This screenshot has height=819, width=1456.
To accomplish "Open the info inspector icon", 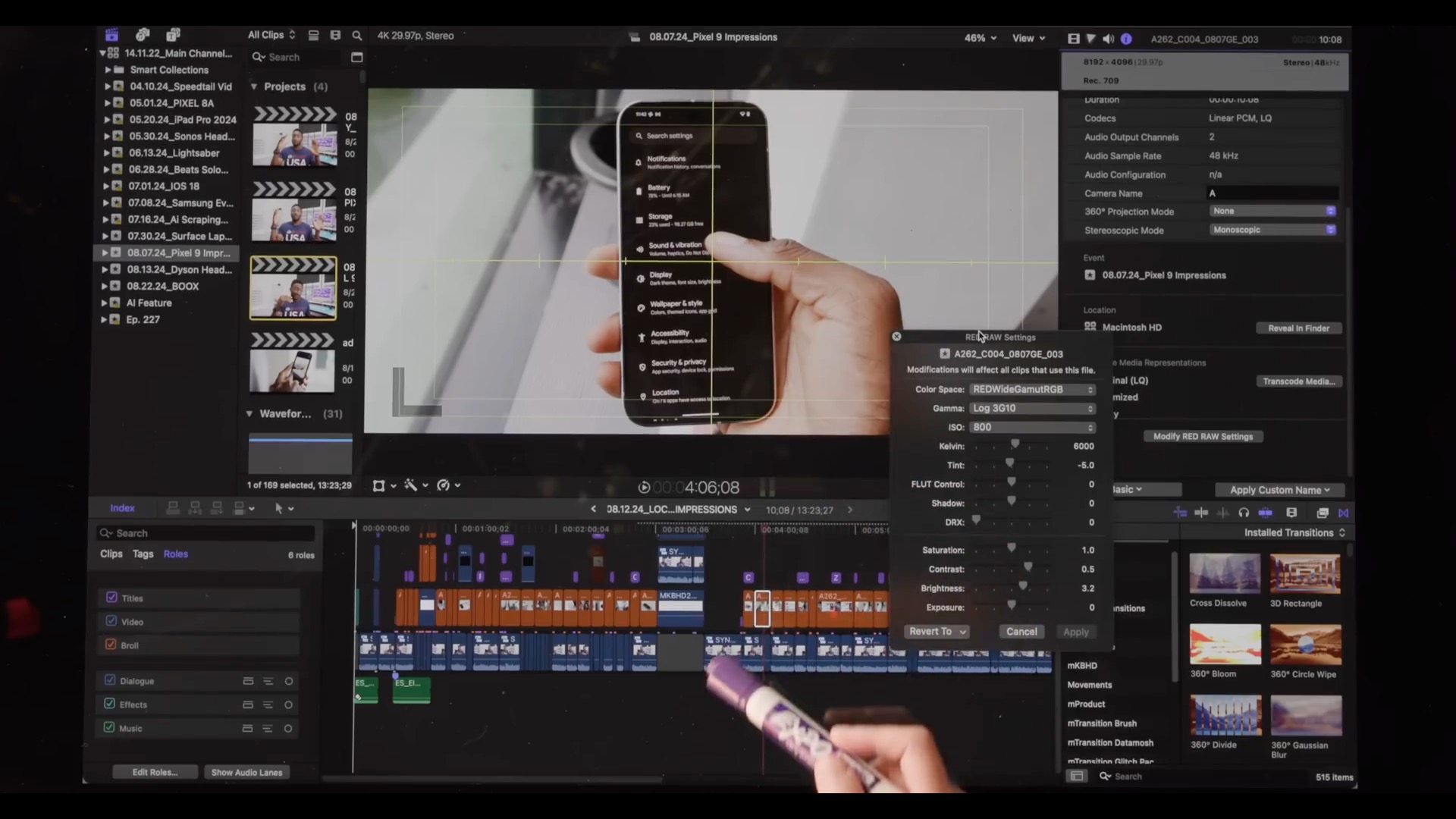I will [1126, 39].
